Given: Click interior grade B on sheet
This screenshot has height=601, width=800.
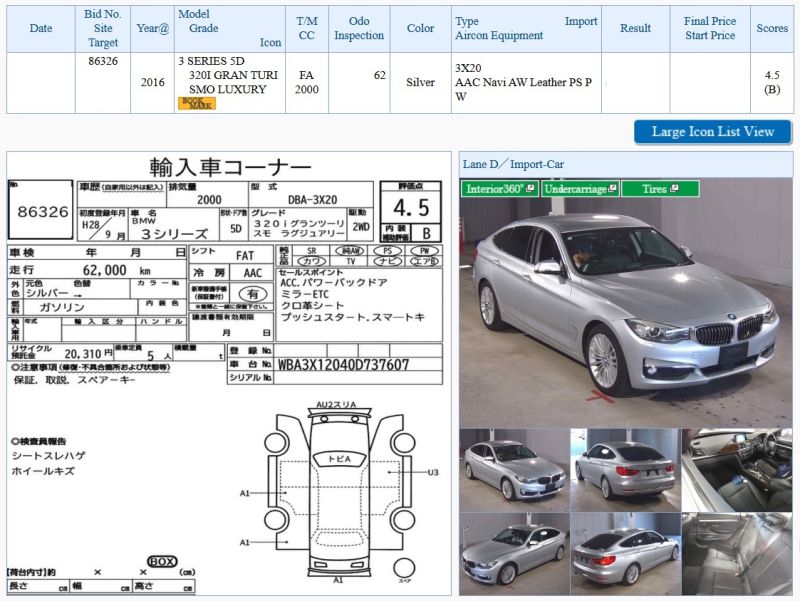Looking at the screenshot, I should point(427,234).
